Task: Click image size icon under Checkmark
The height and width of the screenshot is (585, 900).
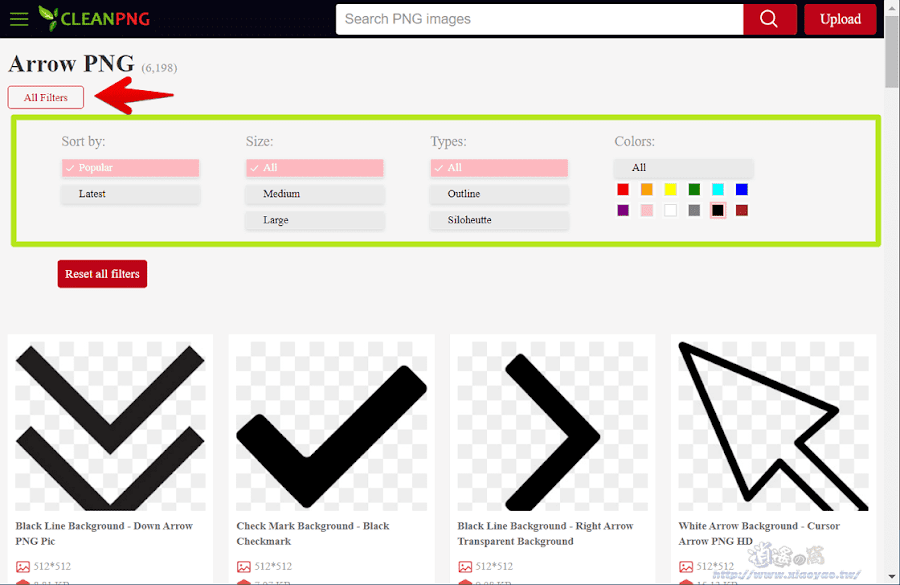Action: click(x=243, y=567)
